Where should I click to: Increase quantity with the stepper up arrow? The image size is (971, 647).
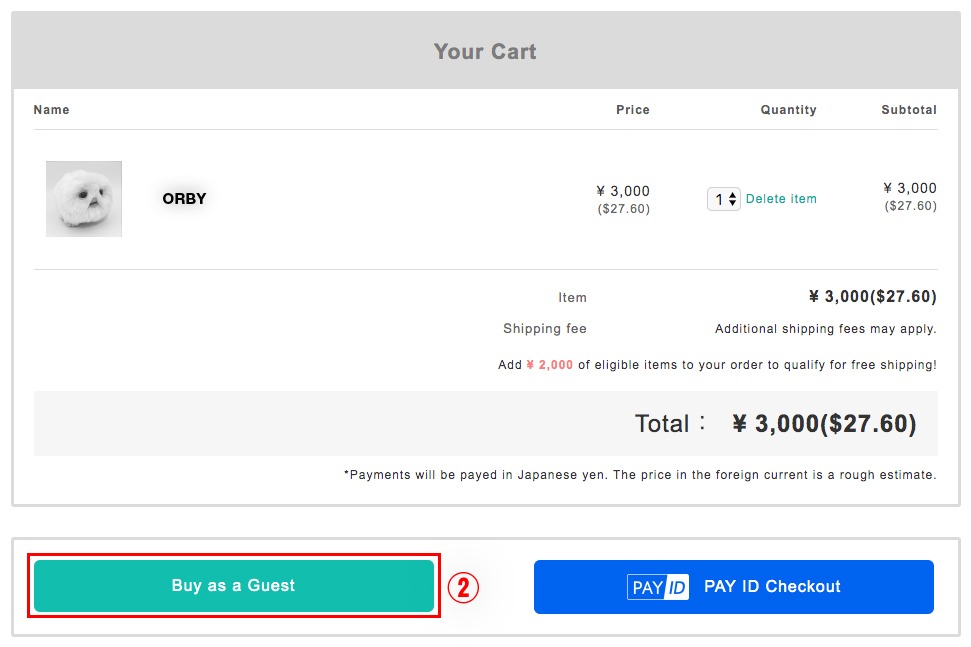tap(733, 194)
